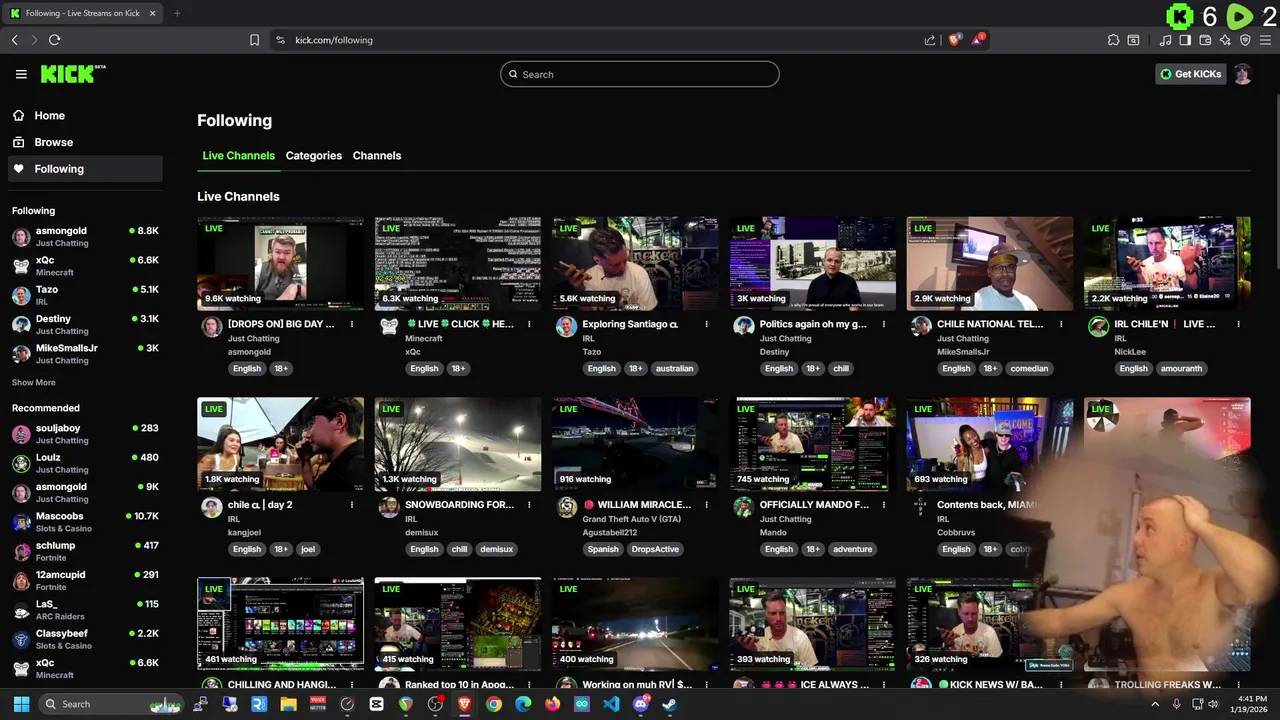Open options menu for Politics again card
Screen dimensions: 1280x720
tap(884, 324)
